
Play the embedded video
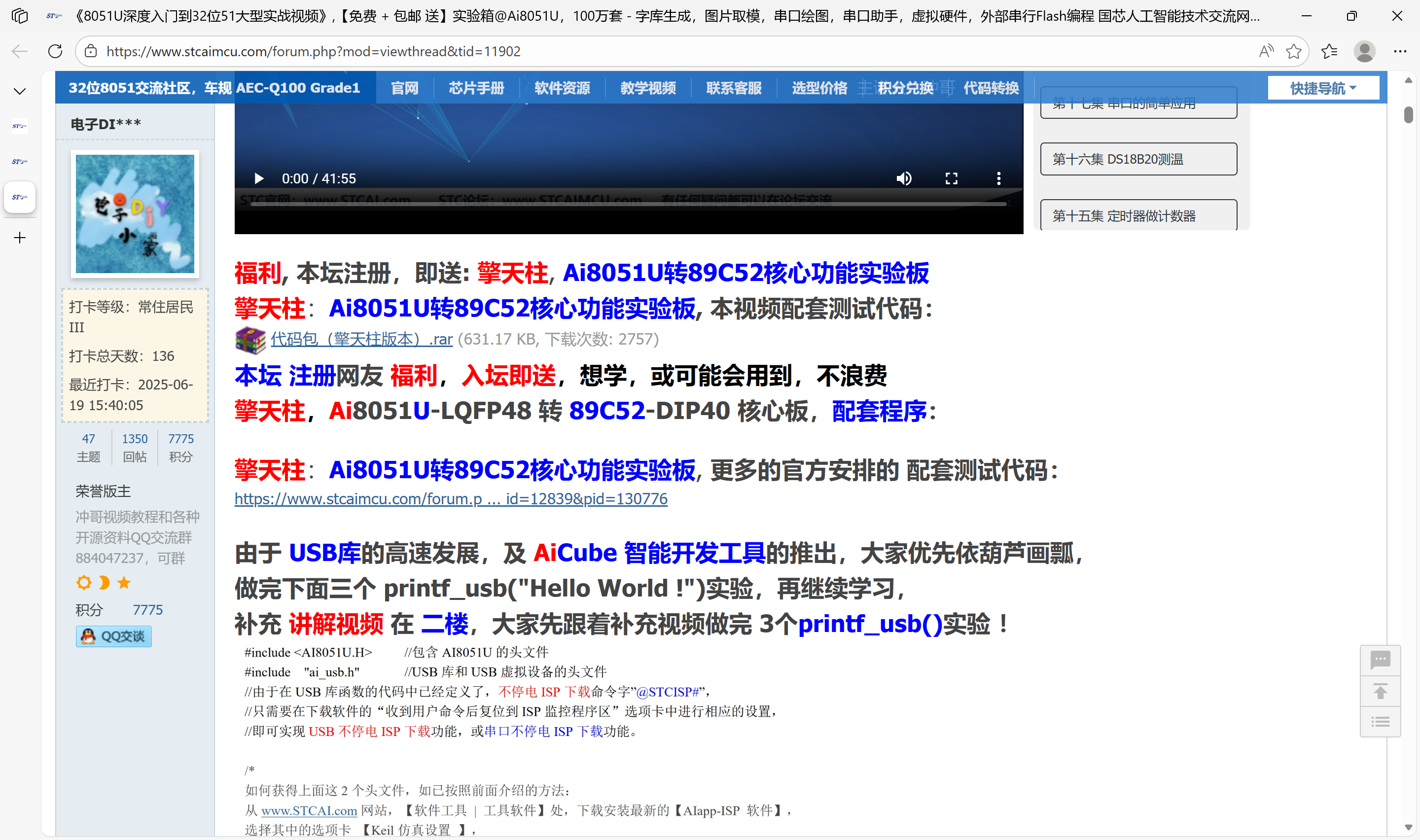pyautogui.click(x=259, y=179)
